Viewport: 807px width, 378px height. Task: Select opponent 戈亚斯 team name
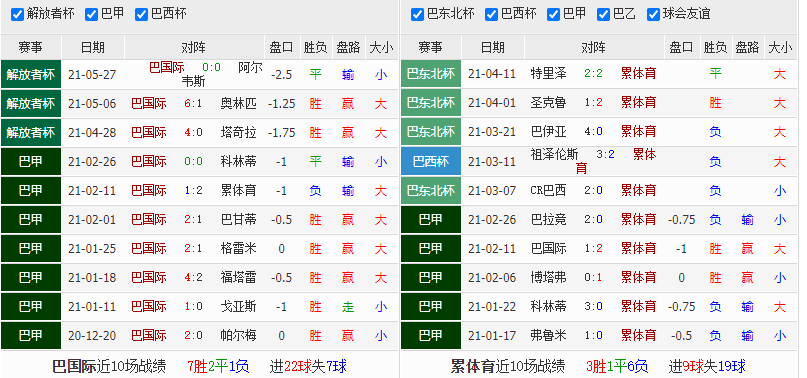238,306
